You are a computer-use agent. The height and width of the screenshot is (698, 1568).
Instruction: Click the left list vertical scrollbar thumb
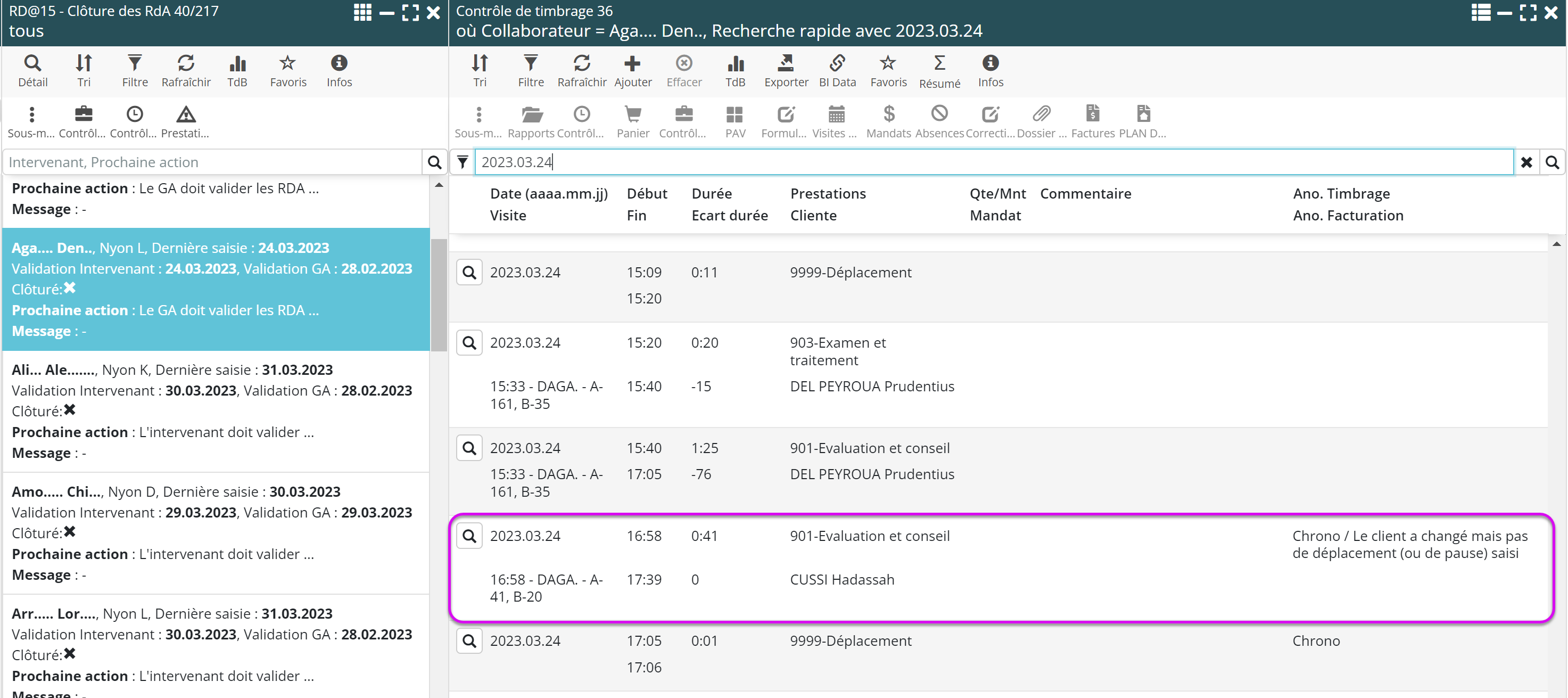click(x=438, y=295)
